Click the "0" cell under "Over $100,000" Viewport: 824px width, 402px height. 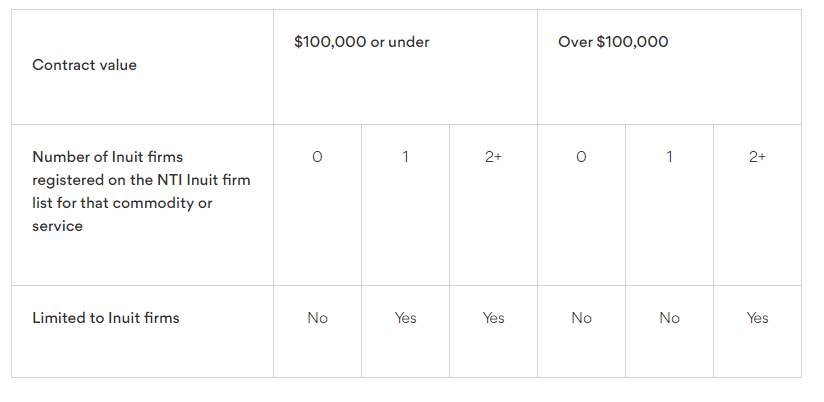(581, 157)
